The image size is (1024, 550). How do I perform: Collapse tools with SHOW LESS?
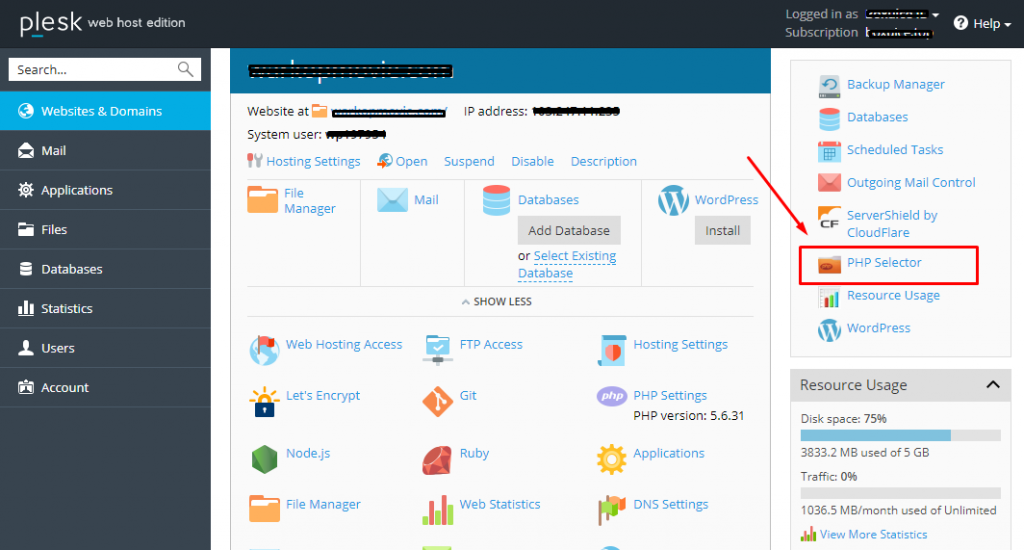(496, 302)
